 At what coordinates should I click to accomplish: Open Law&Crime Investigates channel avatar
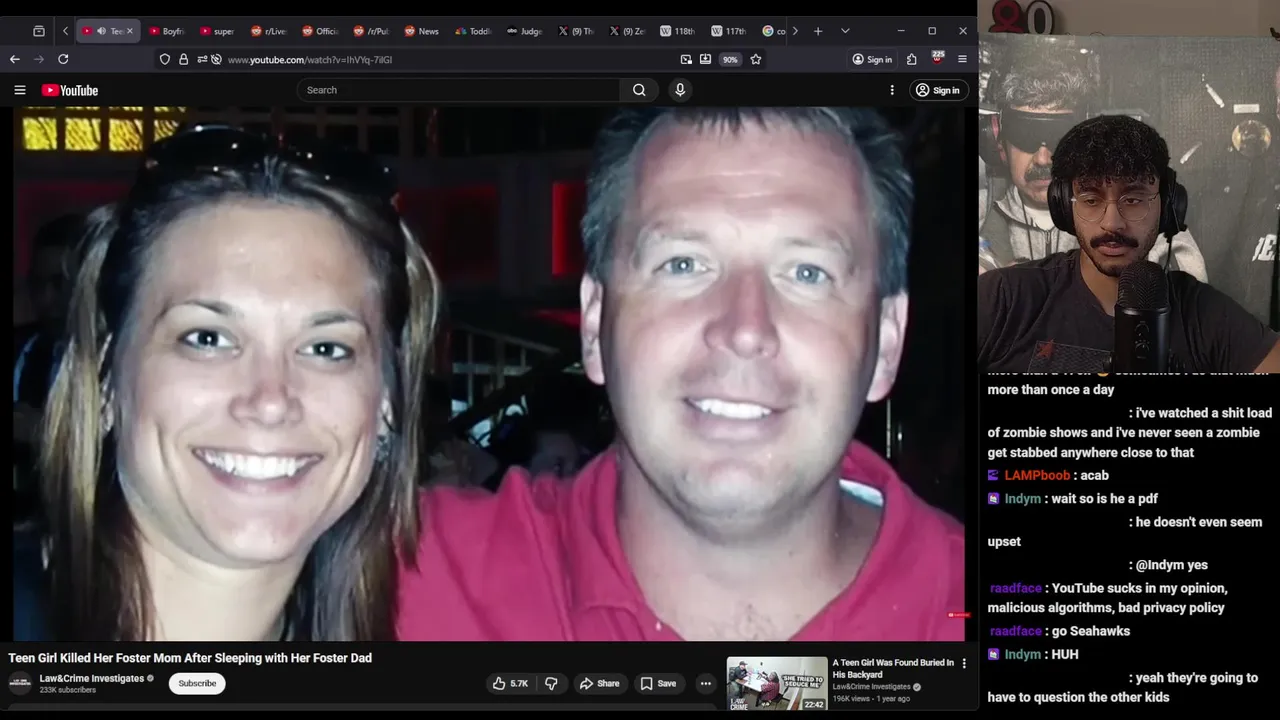20,684
